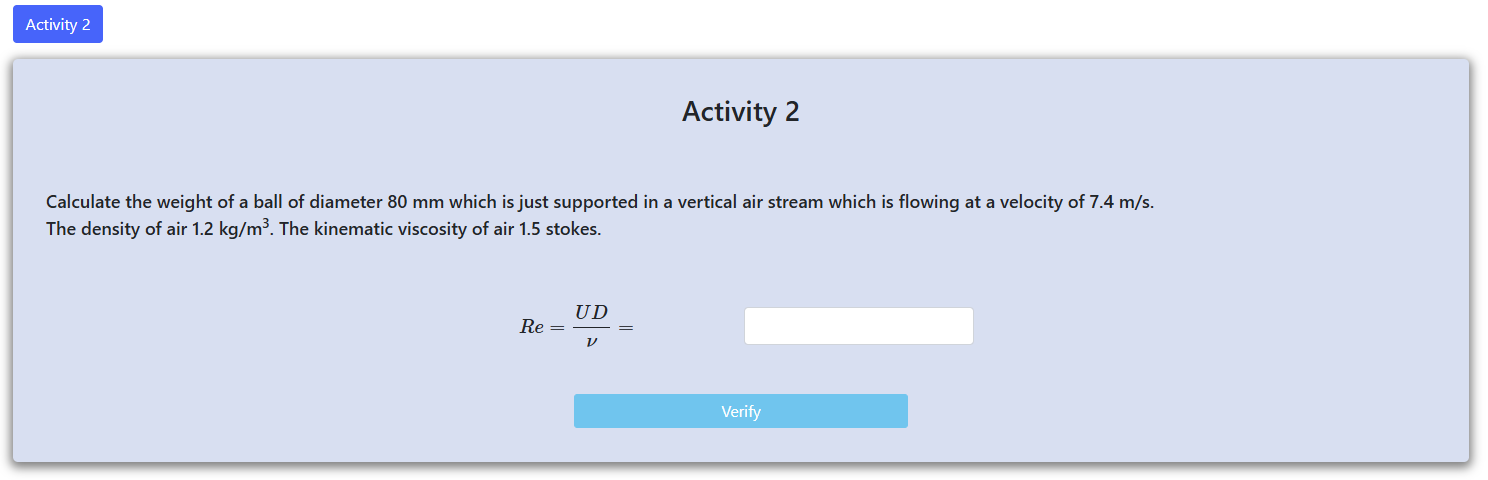Screen dimensions: 1488x480
Task: Click the equals sign after the fraction
Action: coord(626,327)
